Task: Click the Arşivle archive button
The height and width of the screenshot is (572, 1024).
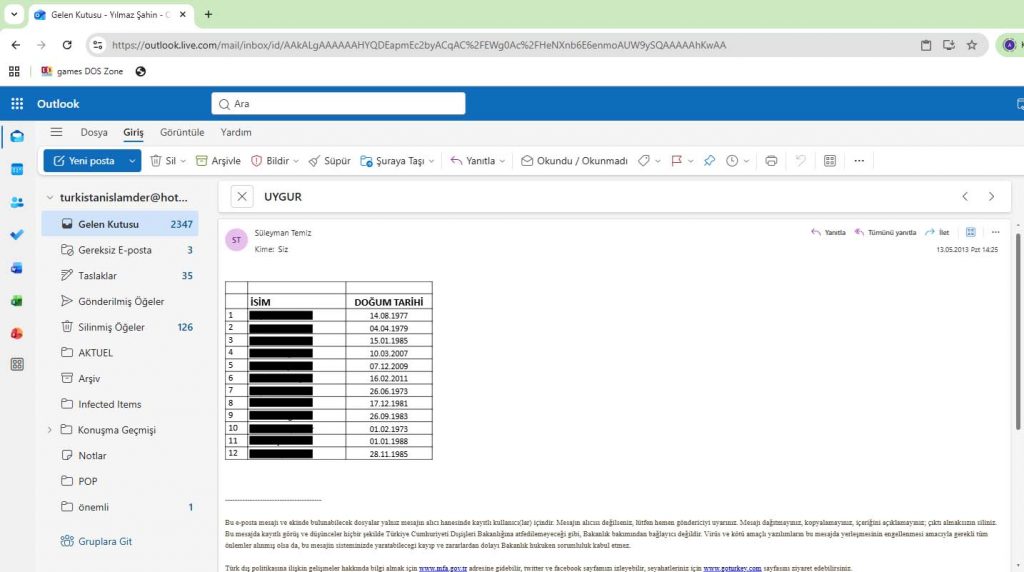Action: click(218, 161)
